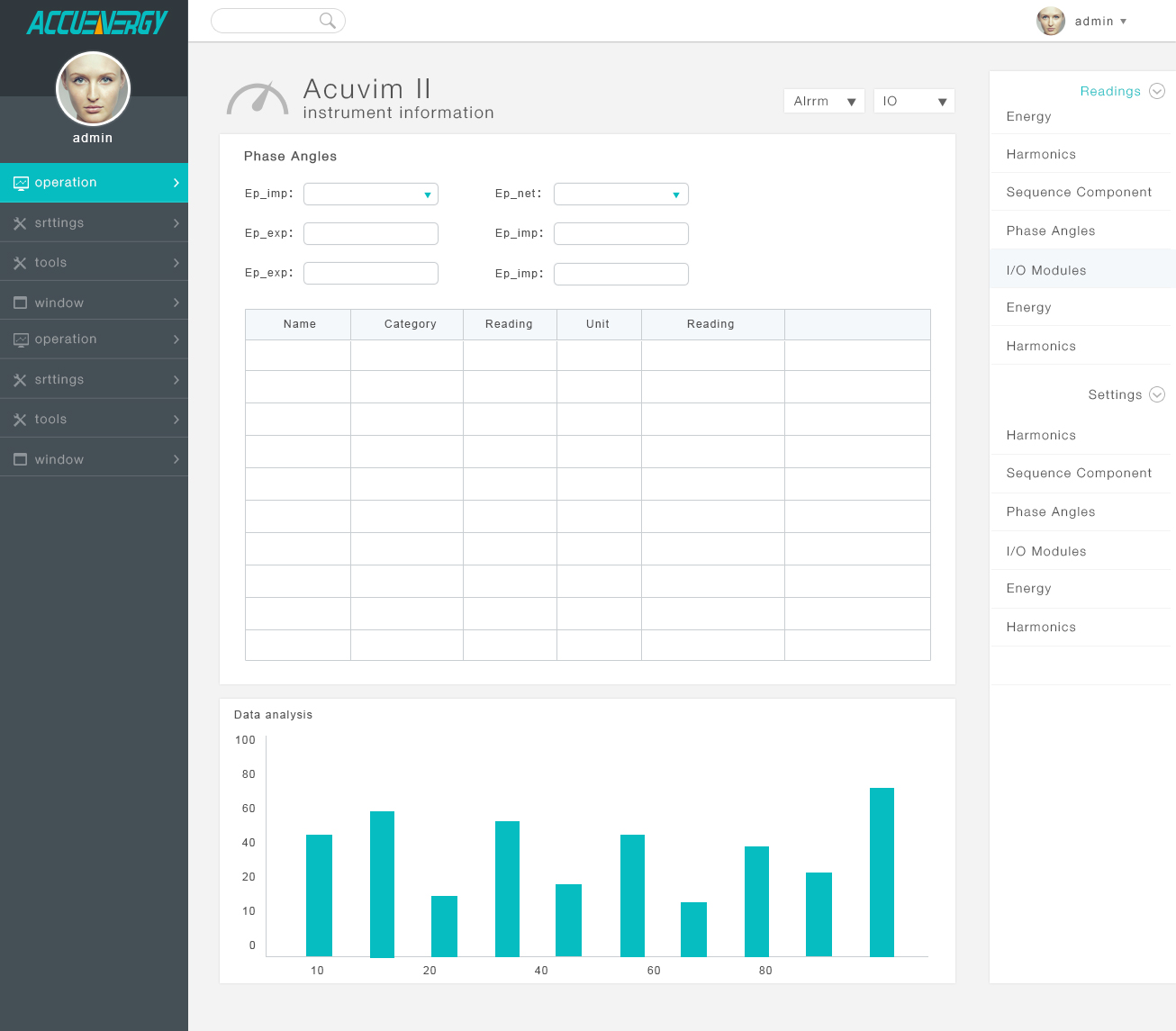Image resolution: width=1176 pixels, height=1031 pixels.
Task: Select the upper tools menu label
Action: point(50,263)
